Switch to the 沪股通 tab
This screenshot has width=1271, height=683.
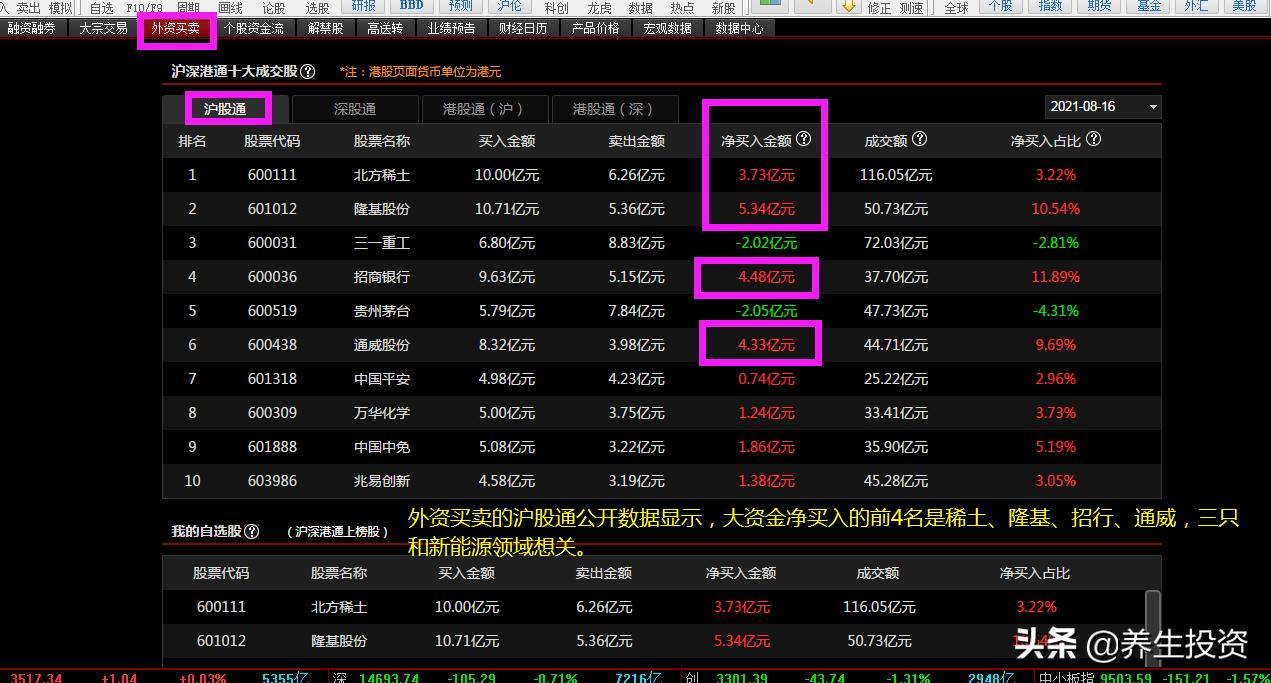225,108
